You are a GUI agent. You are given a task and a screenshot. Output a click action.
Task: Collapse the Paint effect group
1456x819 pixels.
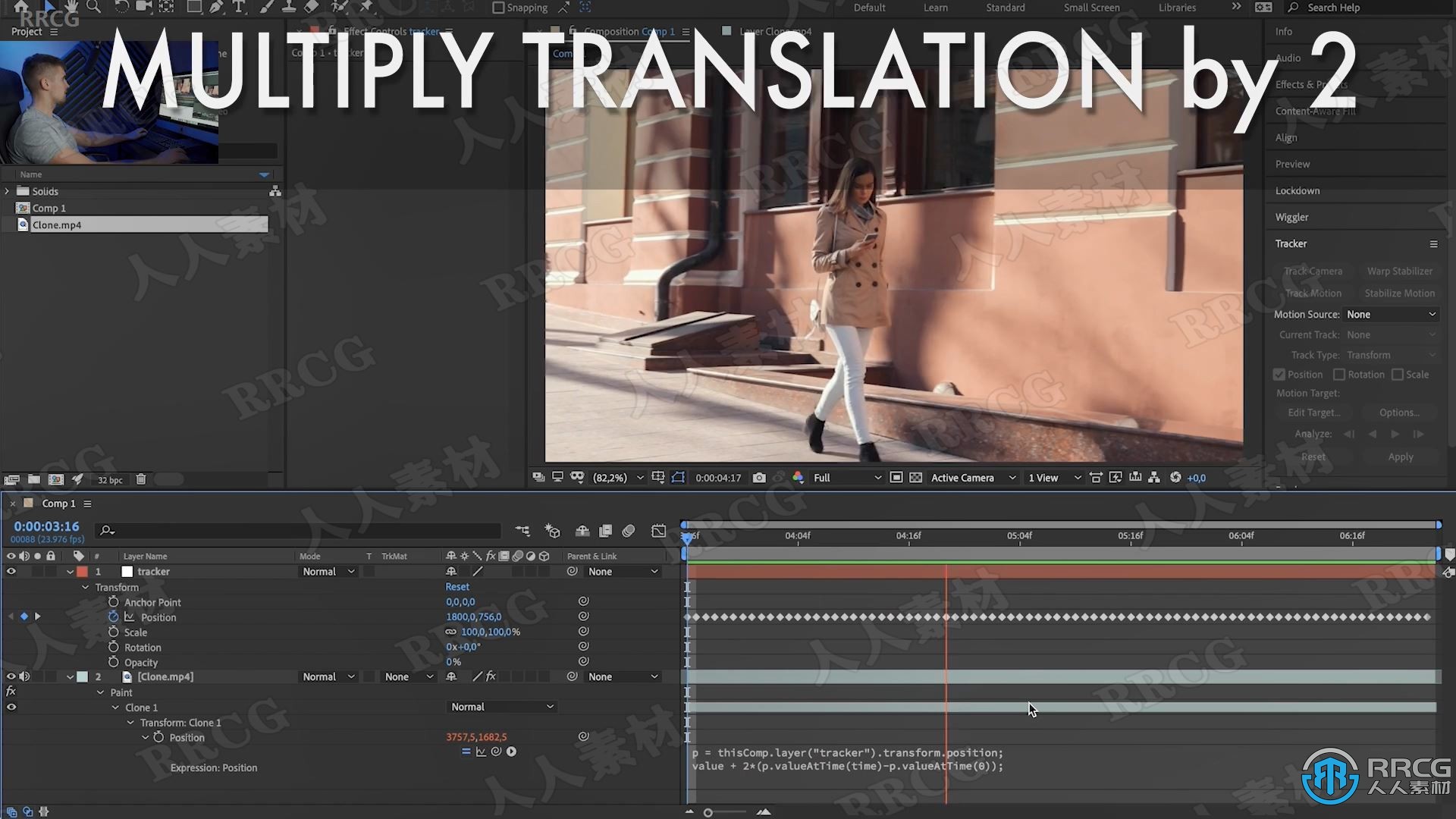coord(100,692)
